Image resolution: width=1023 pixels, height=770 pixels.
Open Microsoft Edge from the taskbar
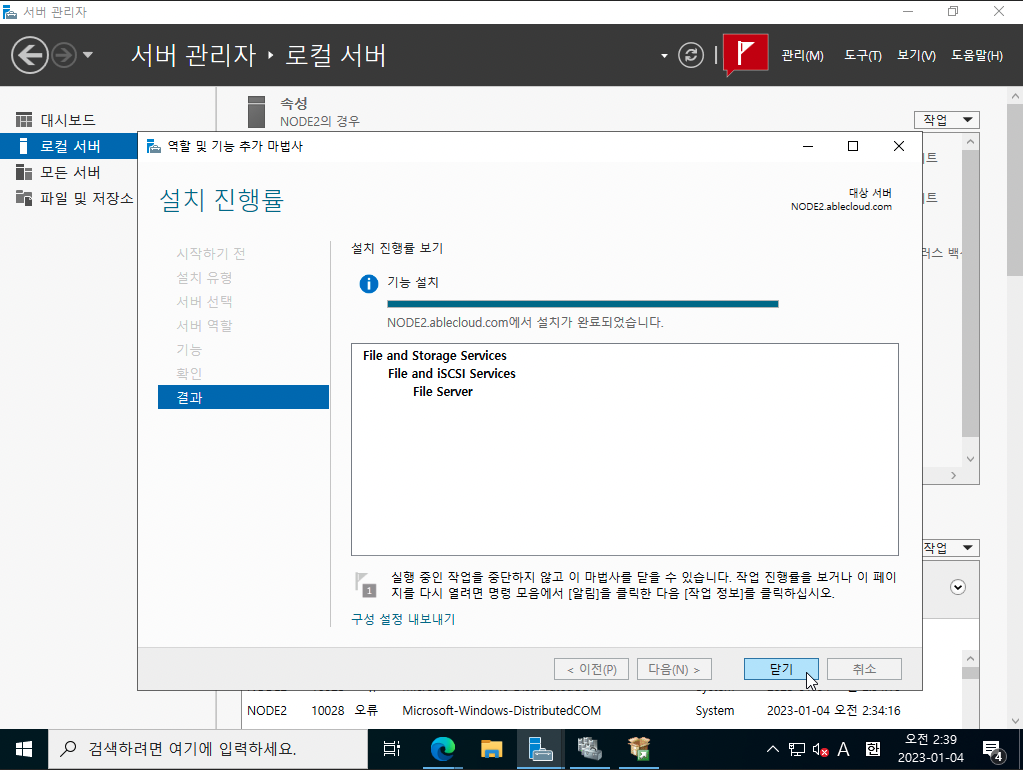(442, 749)
